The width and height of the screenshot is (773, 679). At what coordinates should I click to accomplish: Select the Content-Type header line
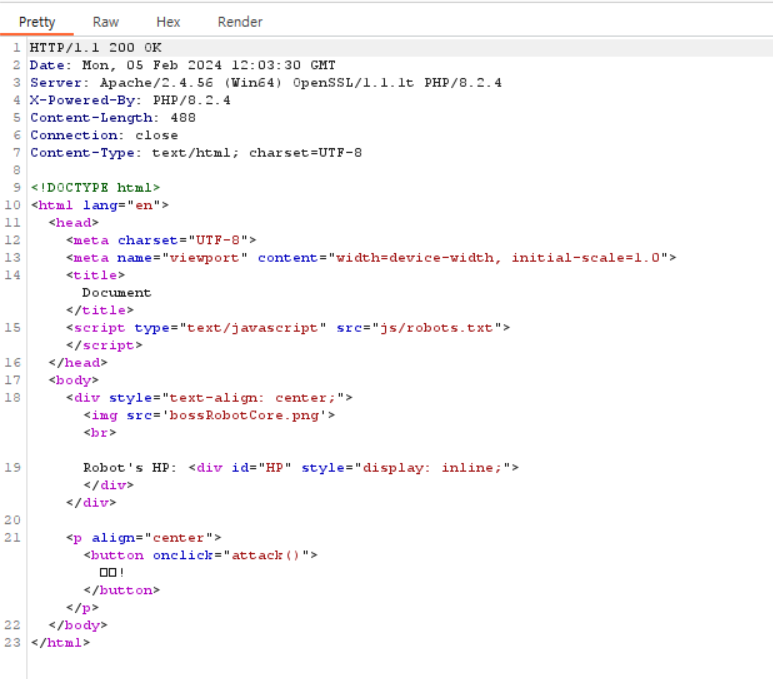[196, 153]
